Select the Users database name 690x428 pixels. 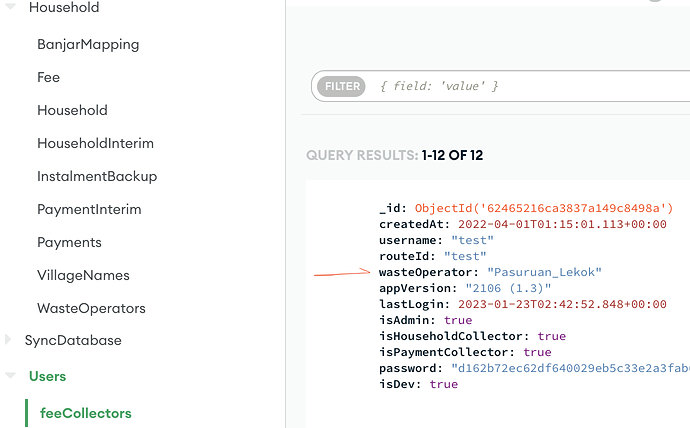point(47,376)
